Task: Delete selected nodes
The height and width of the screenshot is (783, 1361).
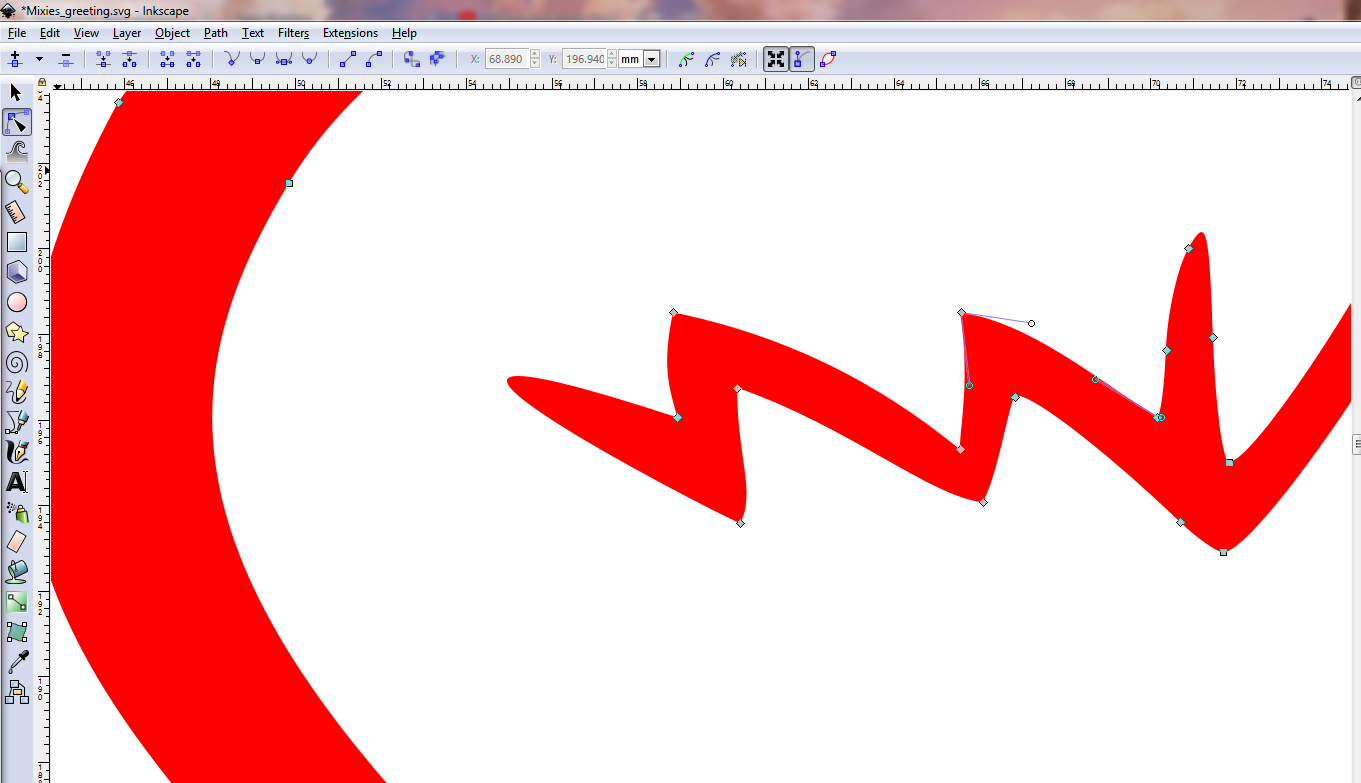Action: 65,59
